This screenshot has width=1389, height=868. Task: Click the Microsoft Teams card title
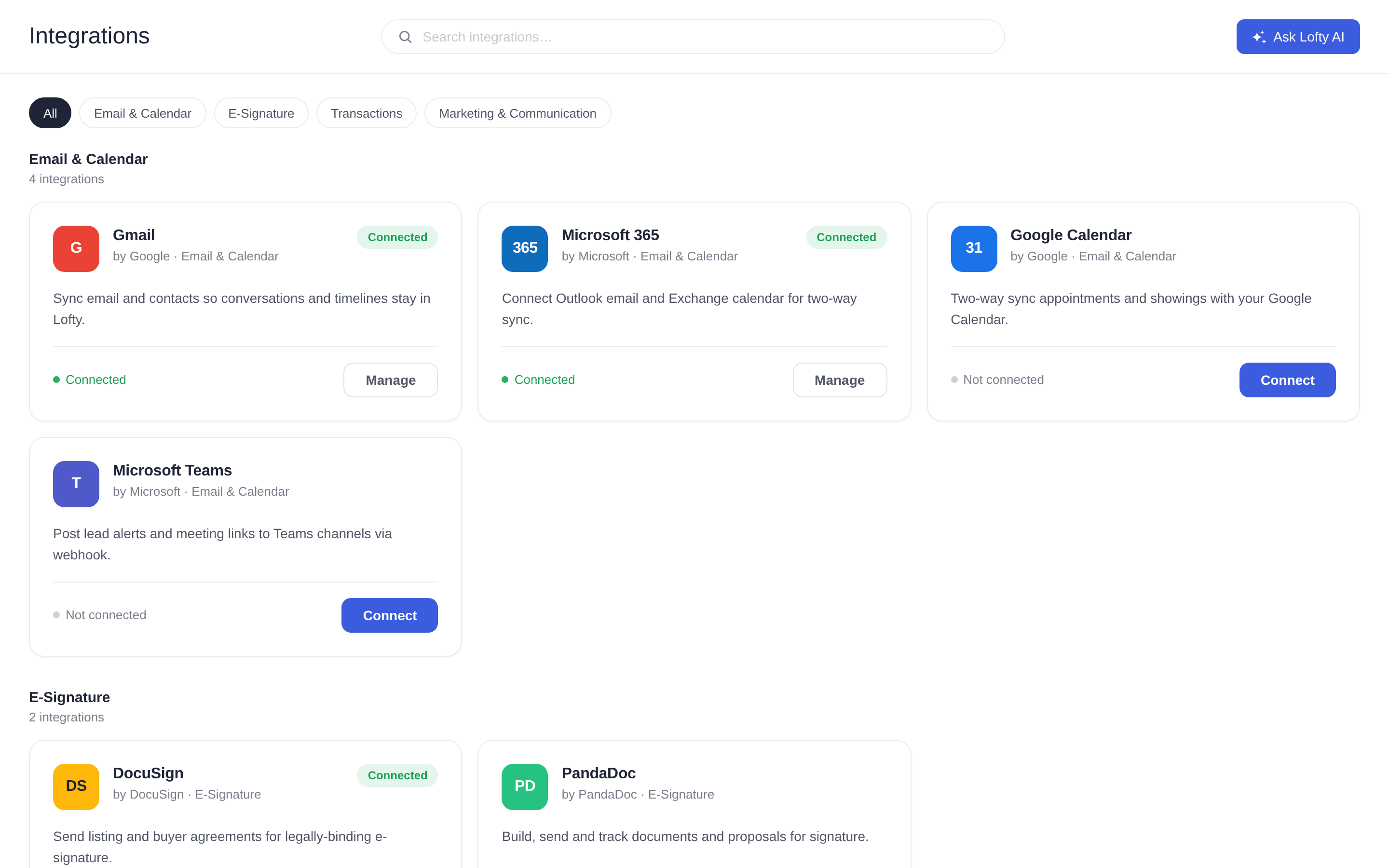click(x=172, y=470)
